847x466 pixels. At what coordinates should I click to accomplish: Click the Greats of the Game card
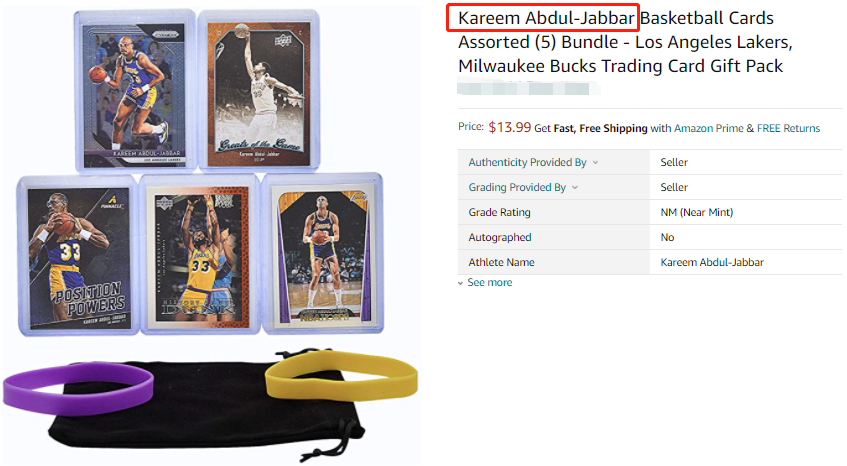coord(259,90)
